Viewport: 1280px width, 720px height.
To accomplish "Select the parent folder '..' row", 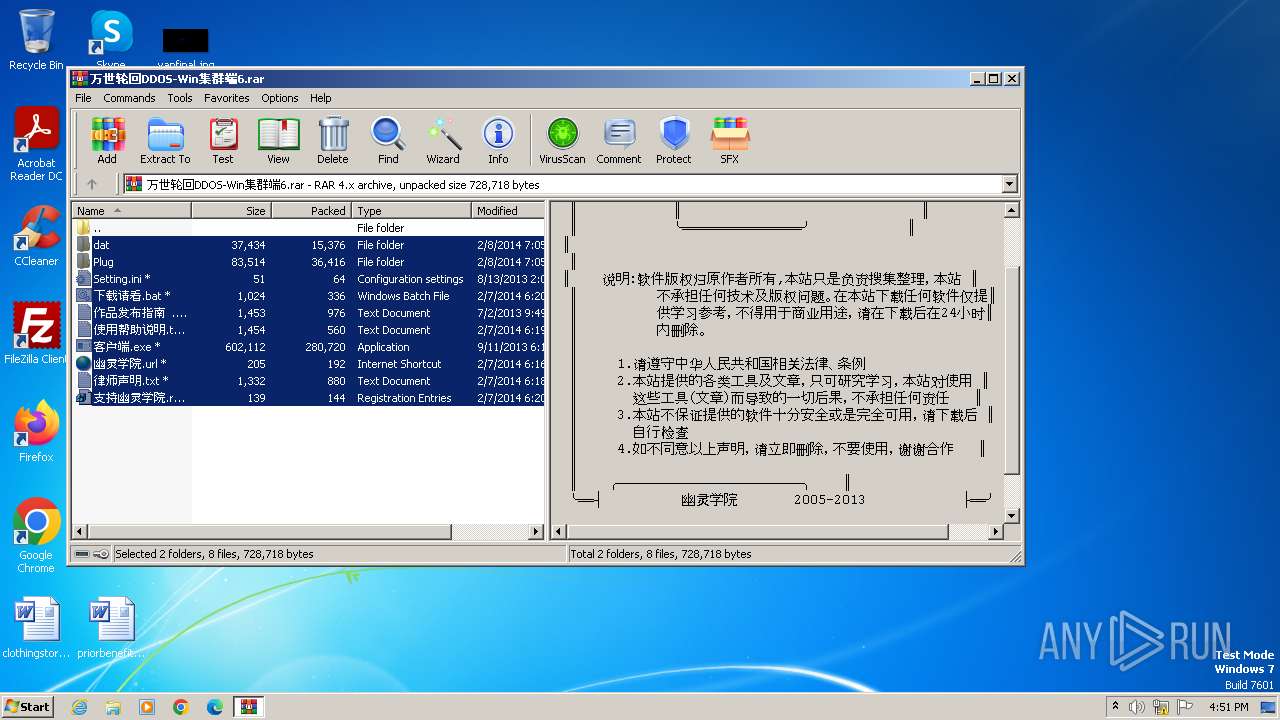I will (309, 228).
